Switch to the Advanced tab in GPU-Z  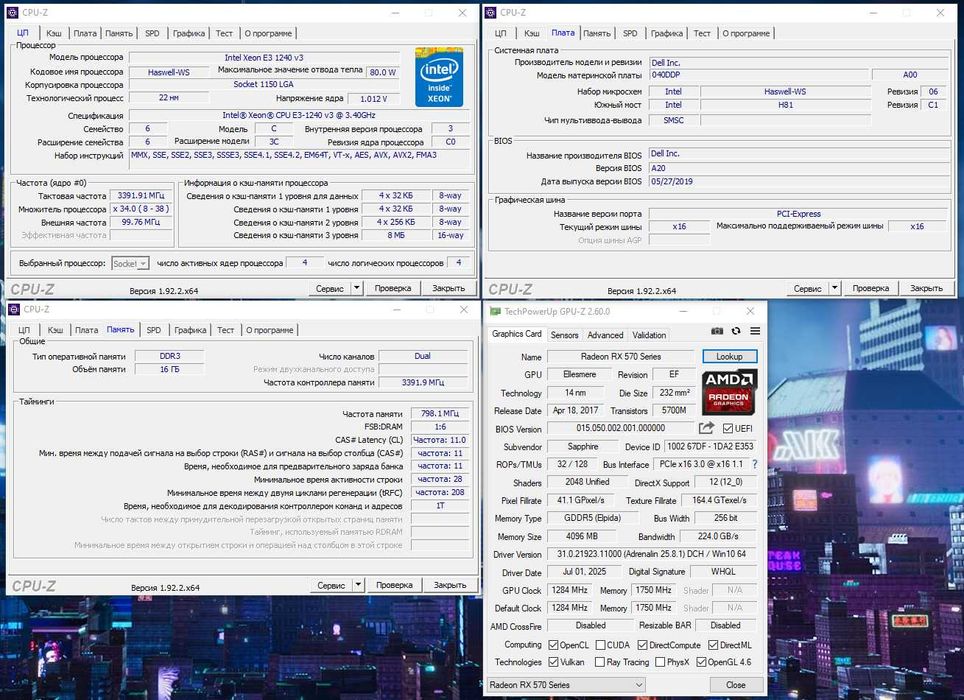[605, 335]
